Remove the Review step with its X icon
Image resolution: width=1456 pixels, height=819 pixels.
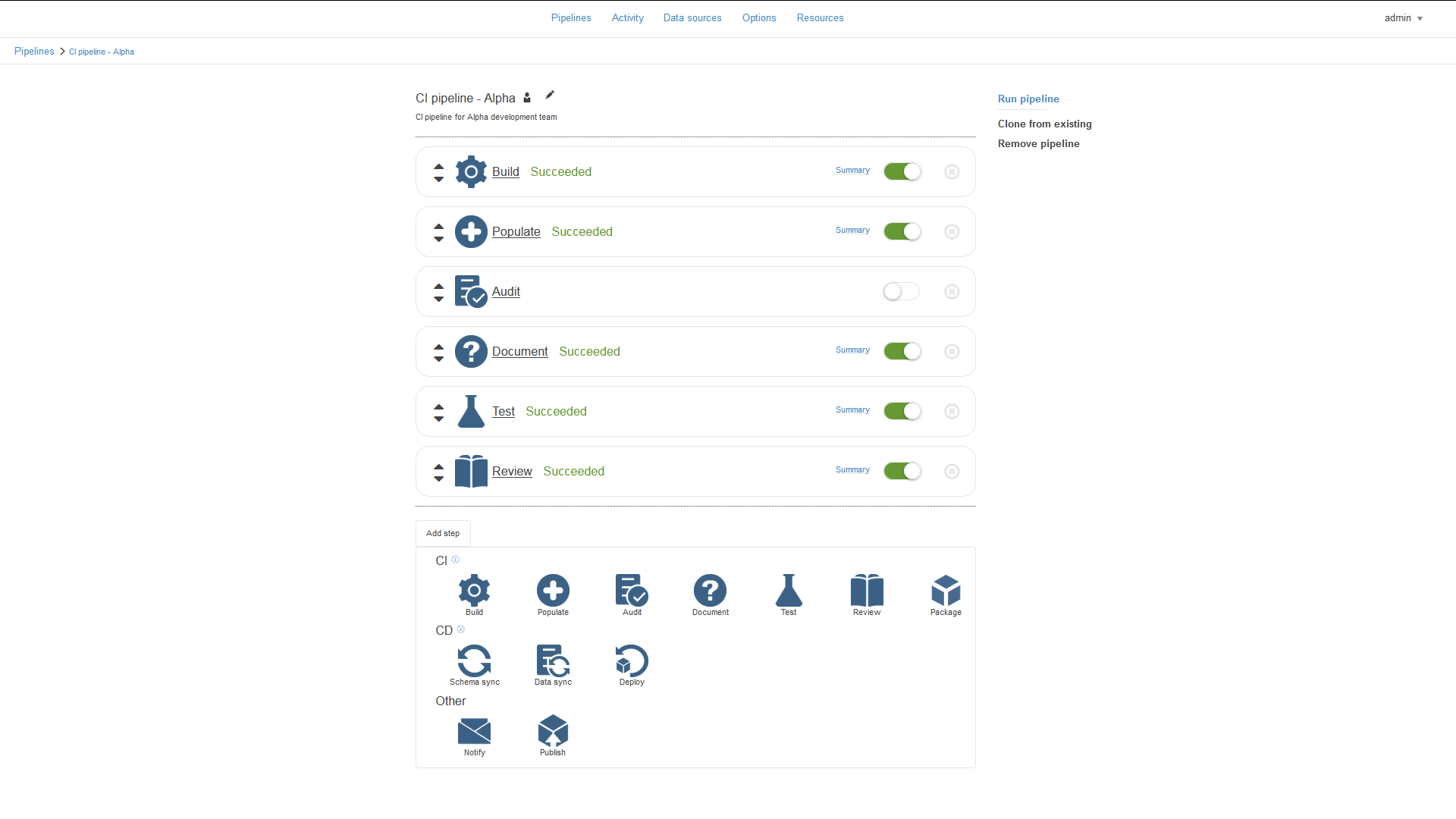coord(952,471)
